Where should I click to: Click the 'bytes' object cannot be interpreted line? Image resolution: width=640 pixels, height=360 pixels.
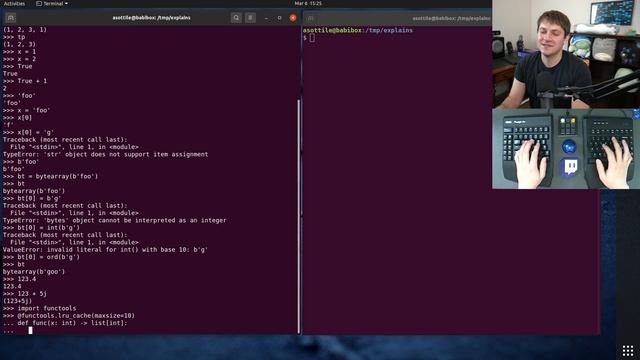114,220
